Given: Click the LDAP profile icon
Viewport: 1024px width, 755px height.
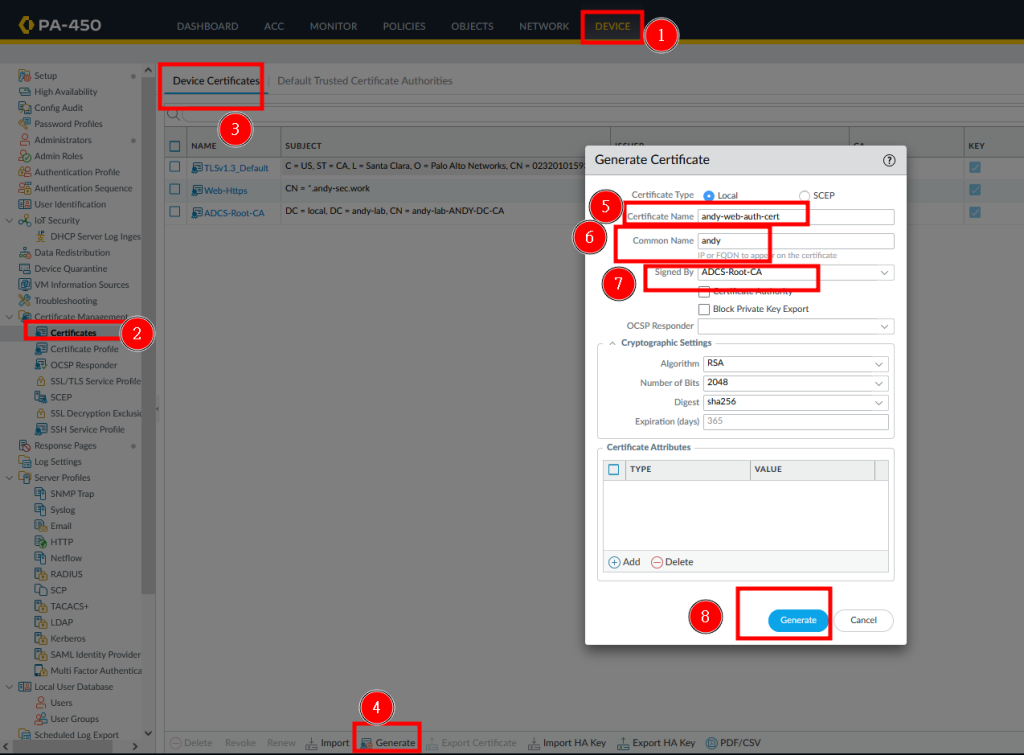Looking at the screenshot, I should (x=40, y=622).
